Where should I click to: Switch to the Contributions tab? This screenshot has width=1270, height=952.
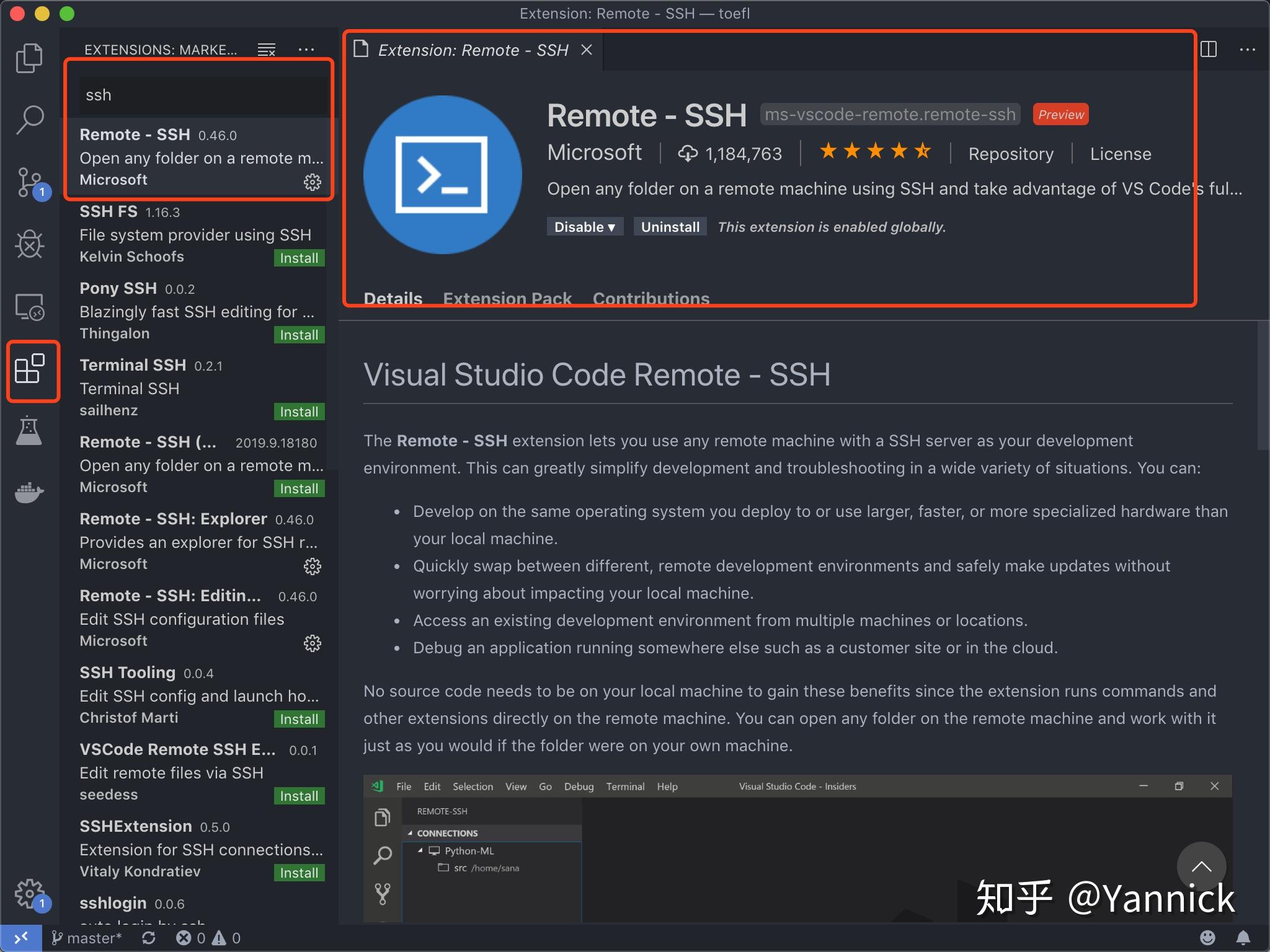point(651,299)
